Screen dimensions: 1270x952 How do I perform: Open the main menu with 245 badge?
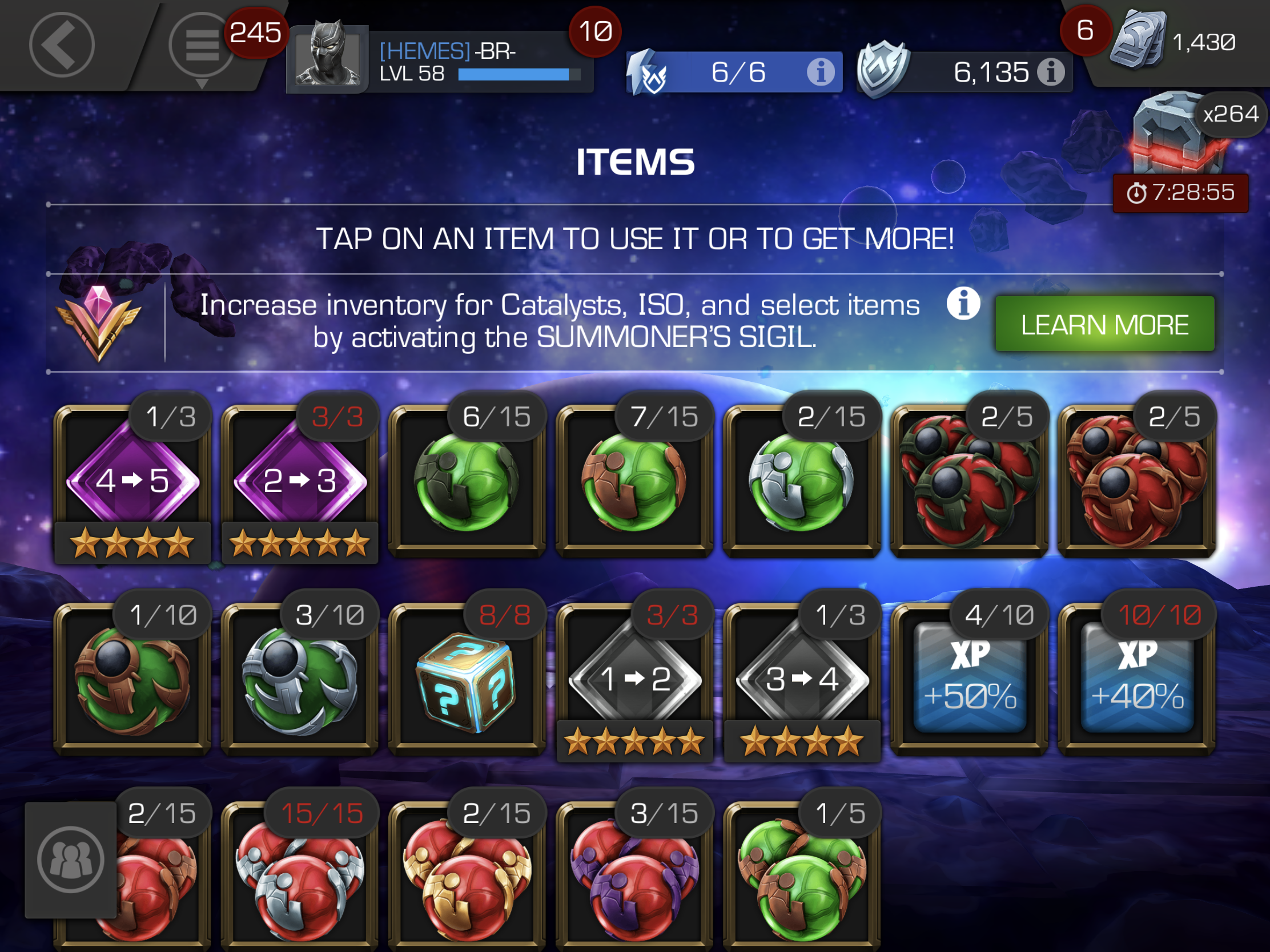pos(201,45)
